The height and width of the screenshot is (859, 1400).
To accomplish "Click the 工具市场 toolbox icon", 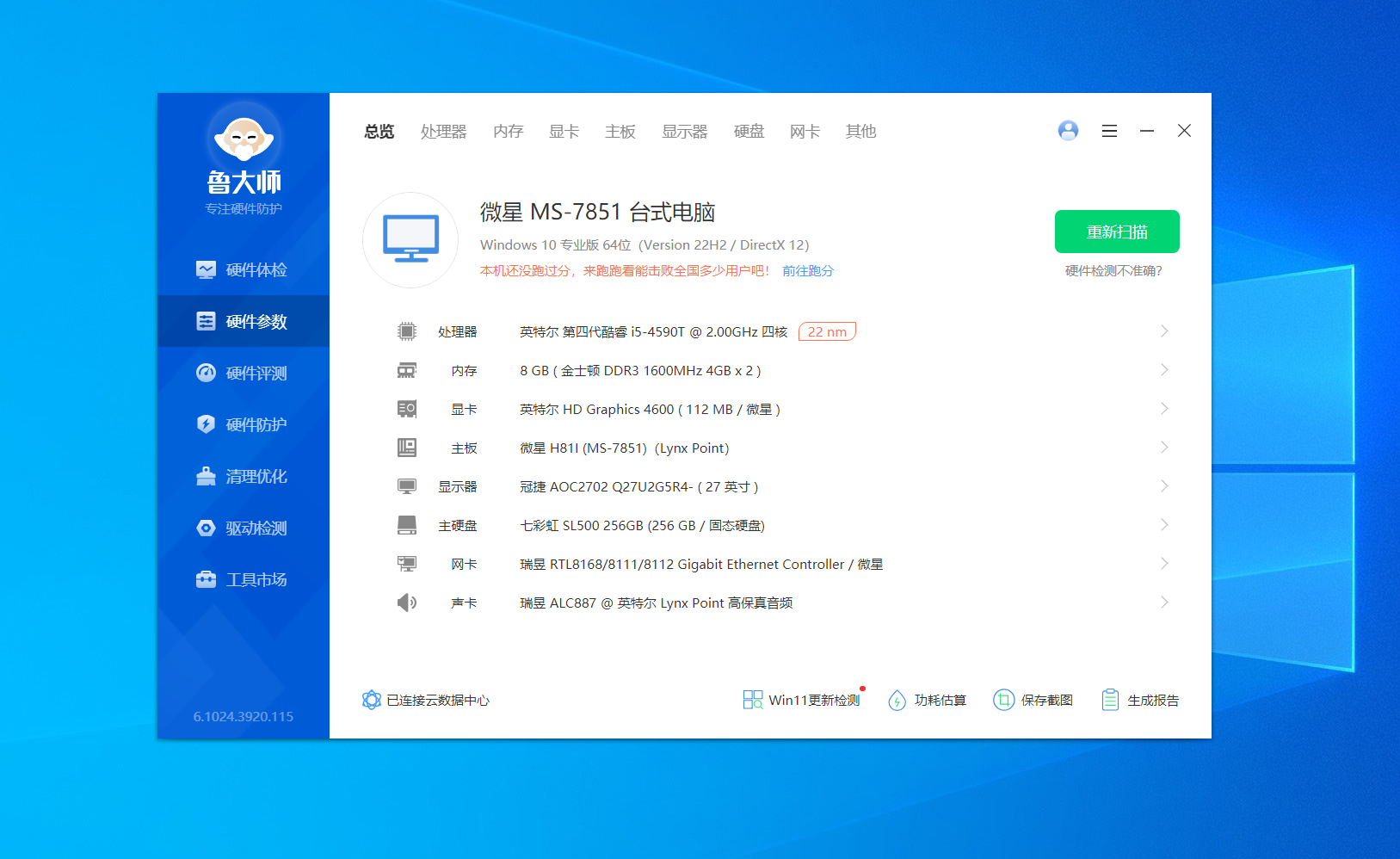I will (x=206, y=579).
